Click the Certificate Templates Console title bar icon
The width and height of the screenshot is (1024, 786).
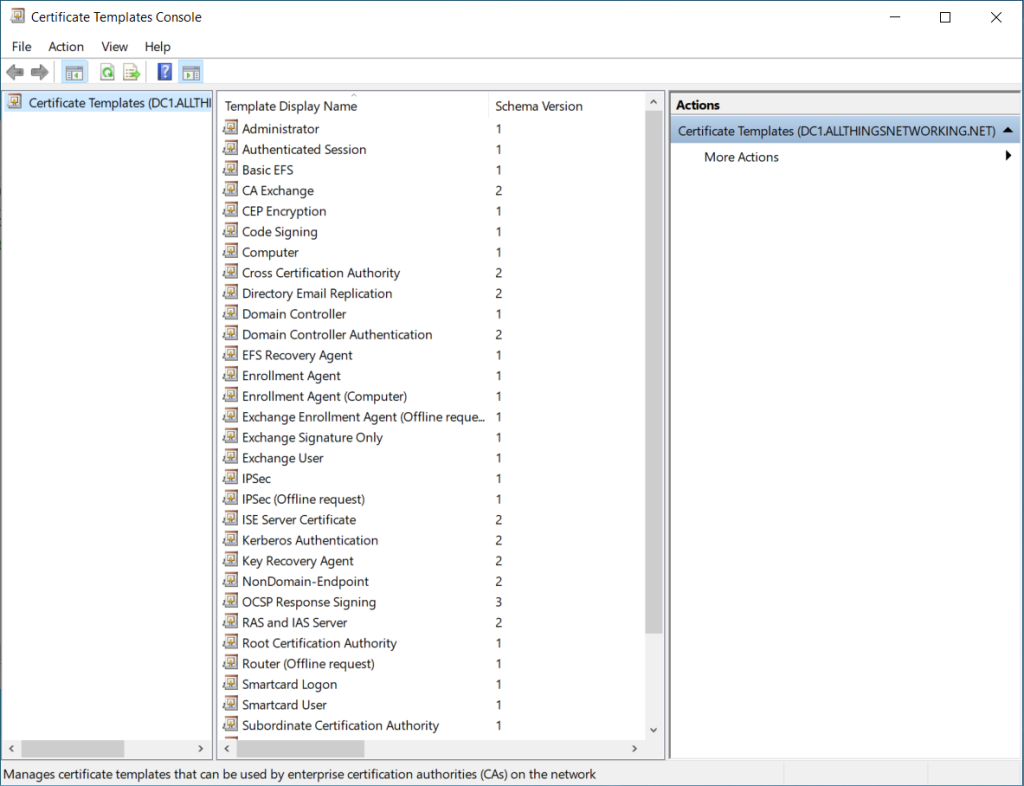(18, 16)
